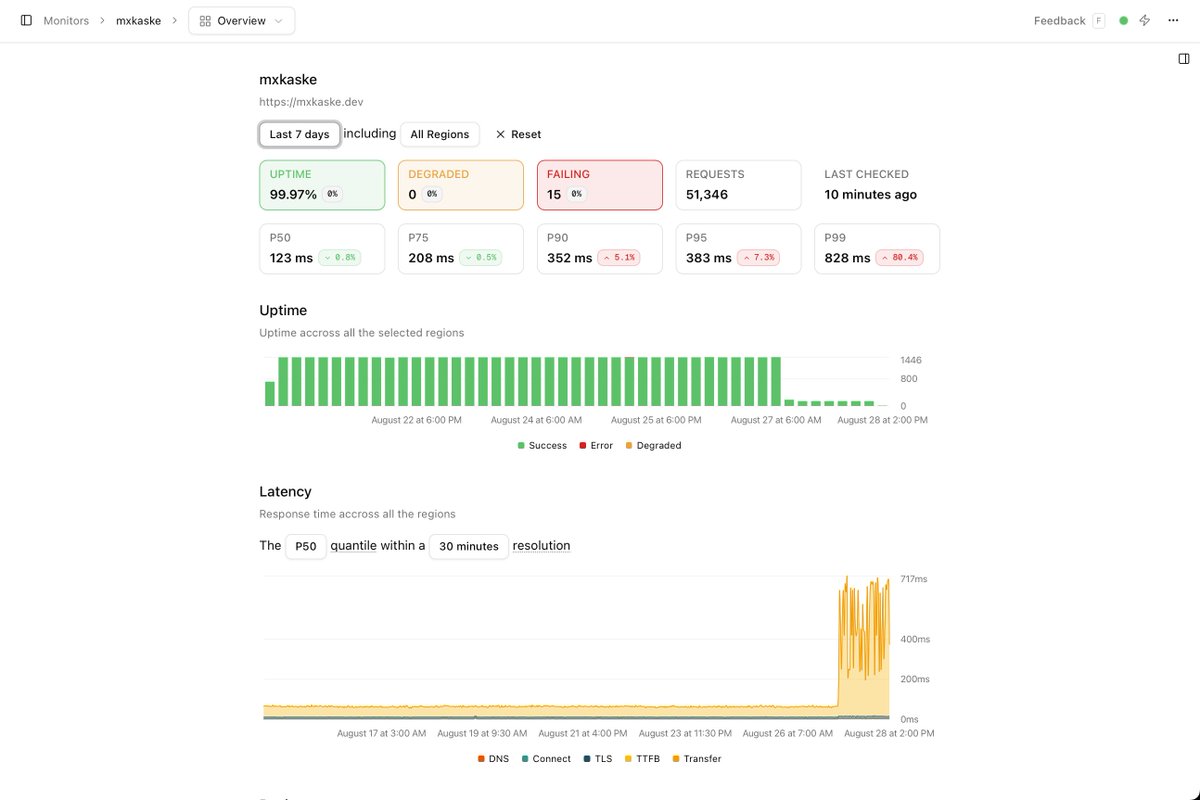
Task: Click the P95 383 ms card
Action: [738, 248]
